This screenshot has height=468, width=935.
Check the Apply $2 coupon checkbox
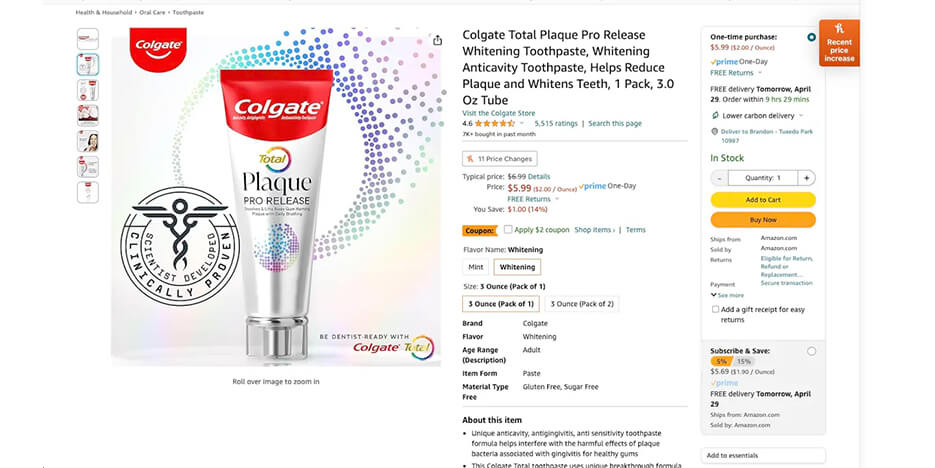pos(507,230)
